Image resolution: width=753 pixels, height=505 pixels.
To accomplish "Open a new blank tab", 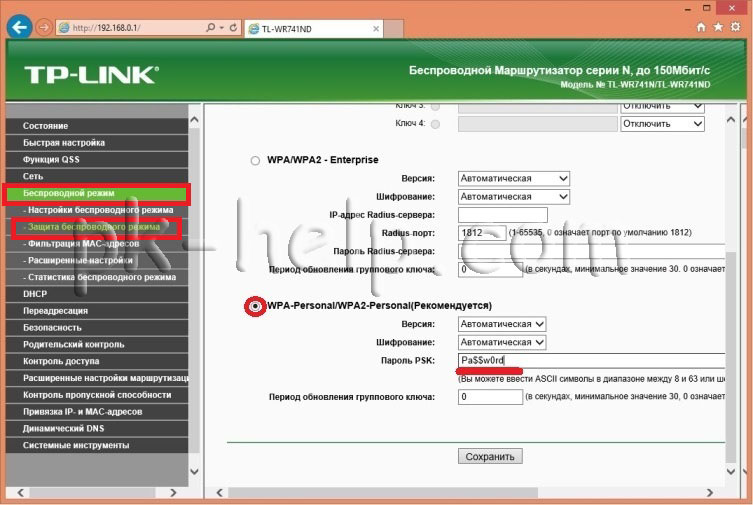I will [394, 29].
